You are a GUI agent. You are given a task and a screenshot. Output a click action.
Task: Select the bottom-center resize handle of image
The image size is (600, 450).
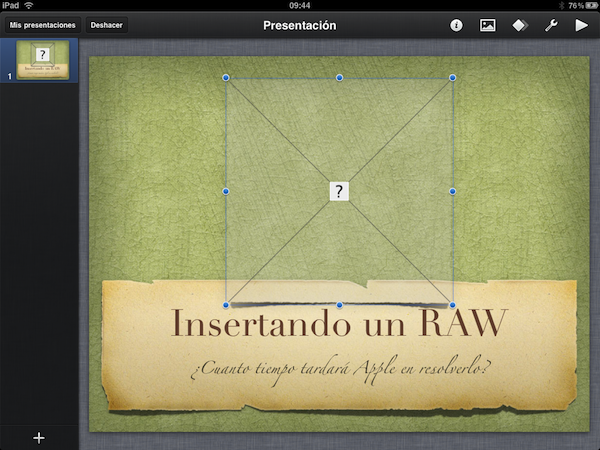click(339, 305)
